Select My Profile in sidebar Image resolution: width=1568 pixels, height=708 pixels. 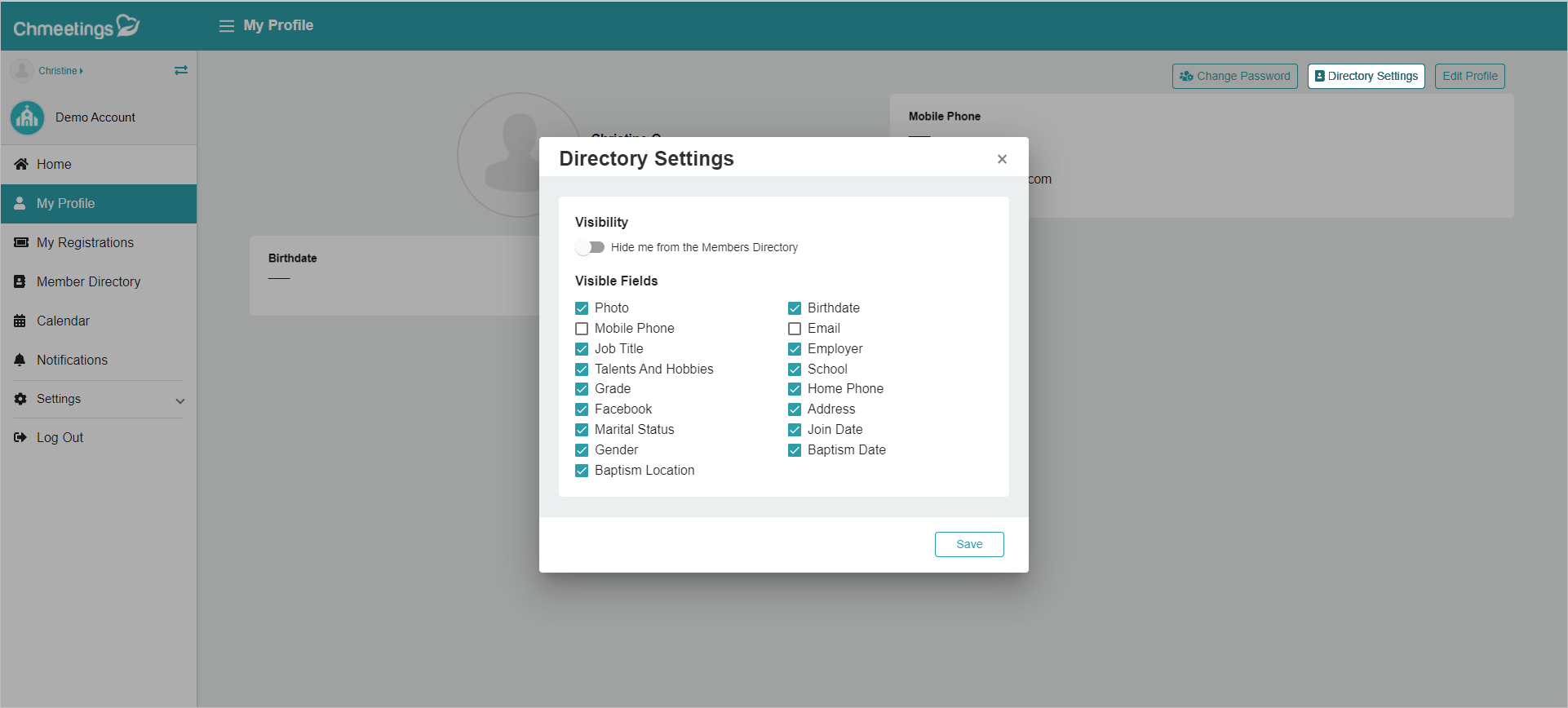(x=99, y=203)
